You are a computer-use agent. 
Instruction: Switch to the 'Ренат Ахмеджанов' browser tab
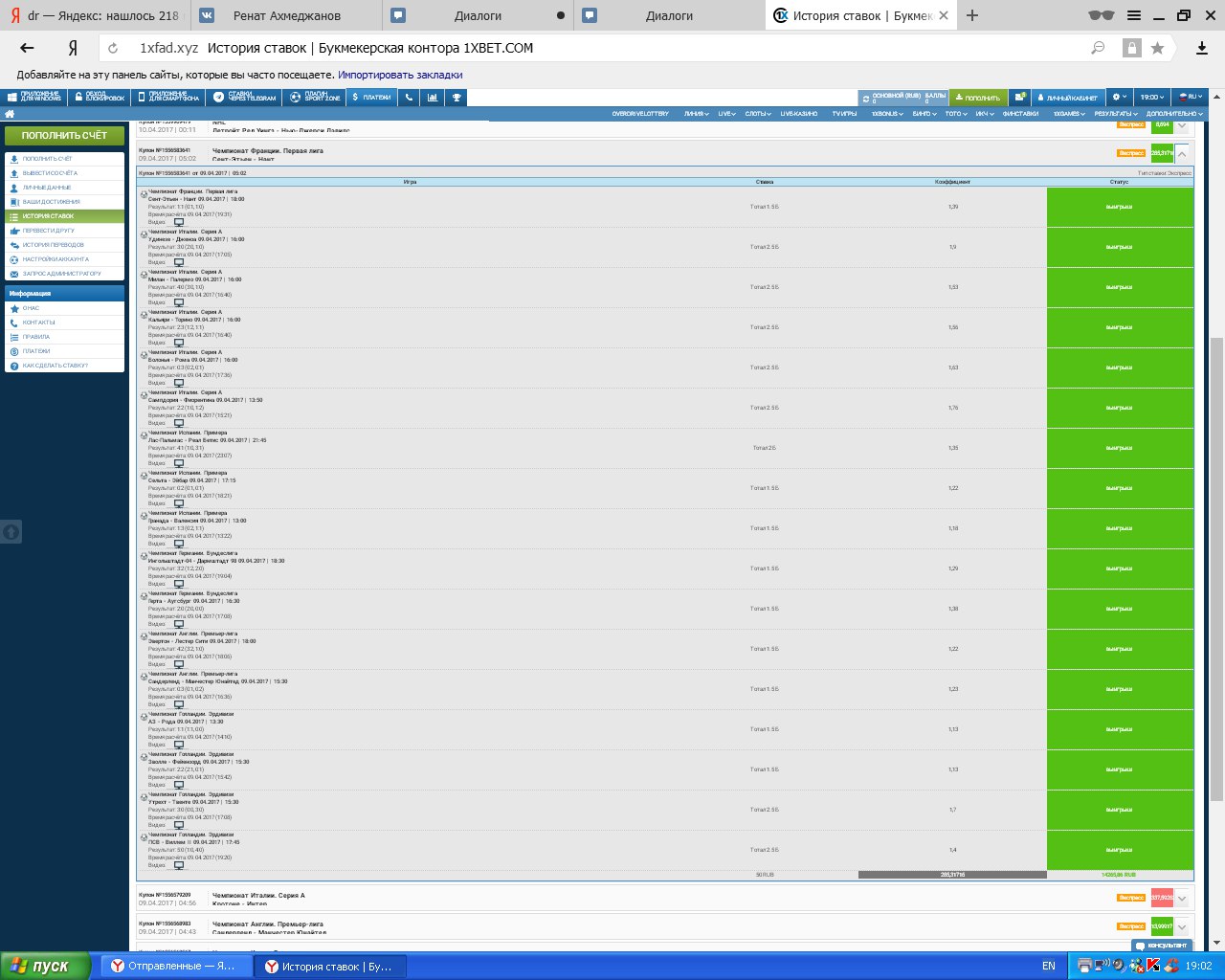coord(287,15)
